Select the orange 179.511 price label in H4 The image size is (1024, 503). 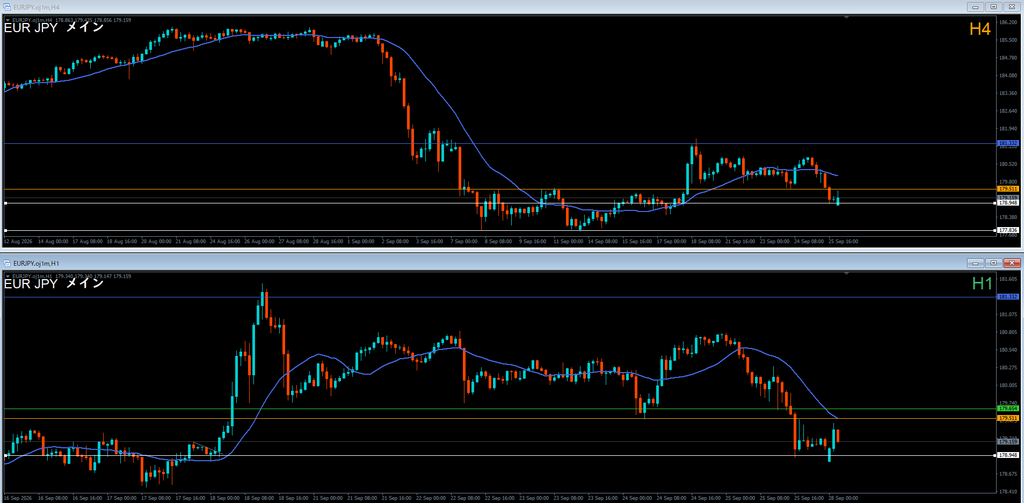(1008, 189)
